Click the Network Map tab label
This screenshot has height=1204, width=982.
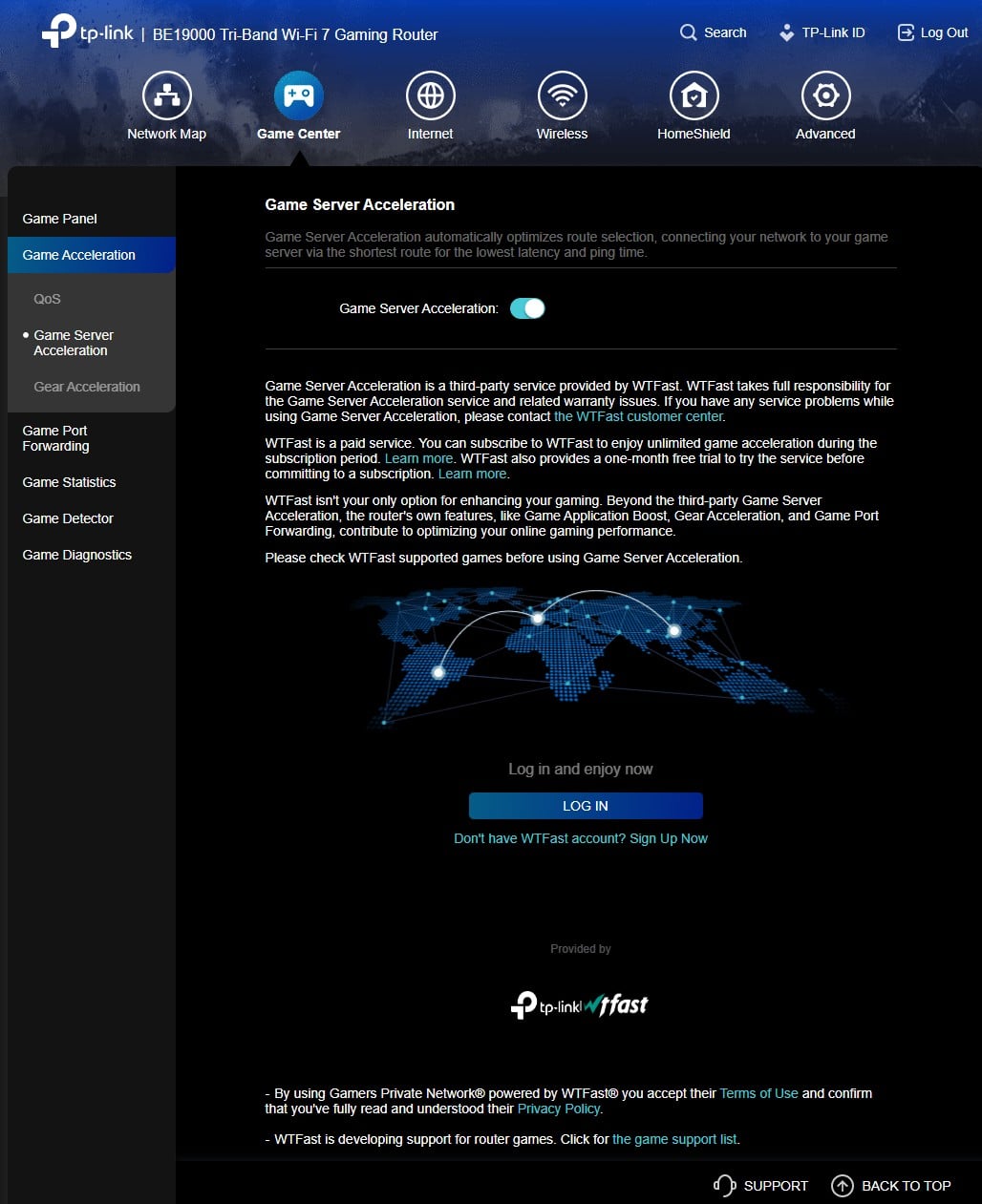(167, 134)
